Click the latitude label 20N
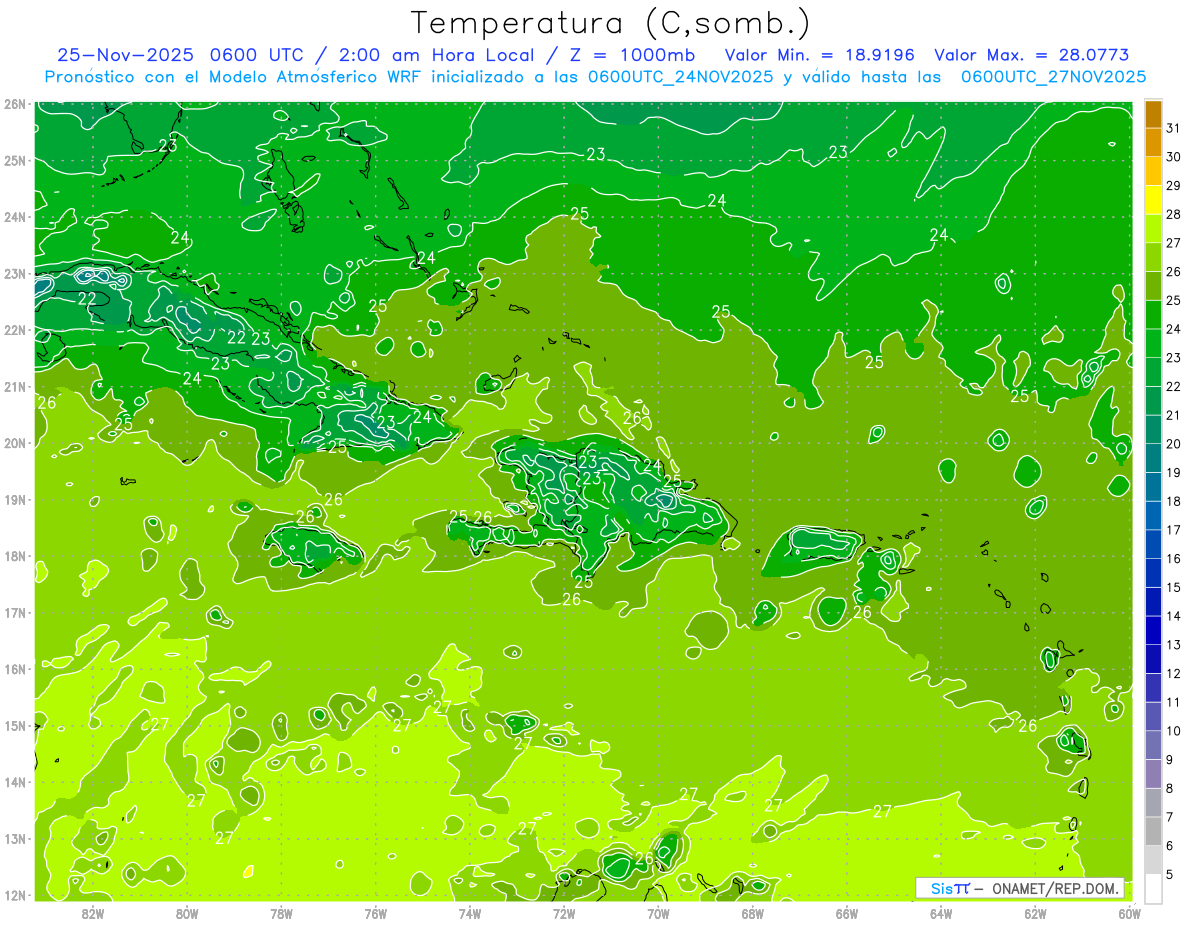Screen dimensions: 1200x927 [15, 443]
